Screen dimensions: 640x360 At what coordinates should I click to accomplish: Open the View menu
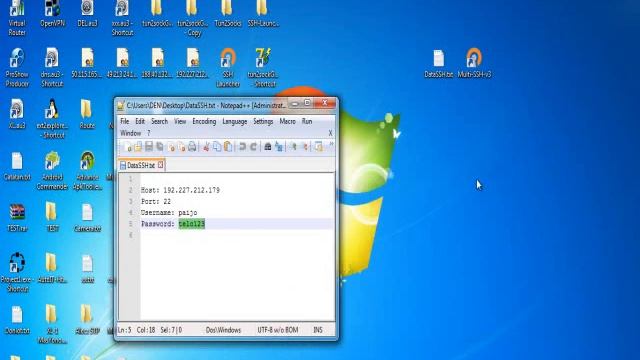[x=180, y=121]
